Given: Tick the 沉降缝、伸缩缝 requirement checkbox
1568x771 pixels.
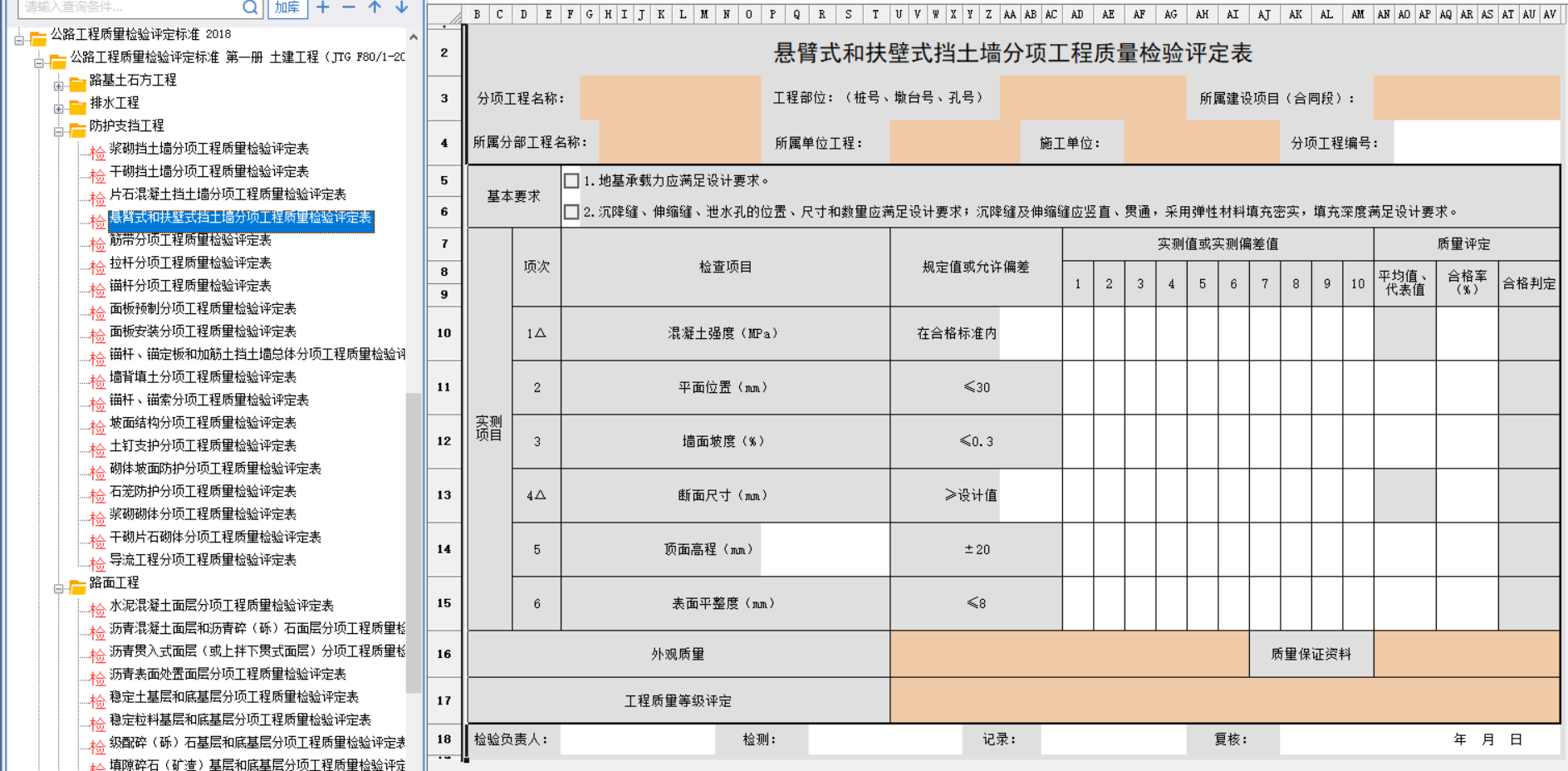Looking at the screenshot, I should coord(571,212).
